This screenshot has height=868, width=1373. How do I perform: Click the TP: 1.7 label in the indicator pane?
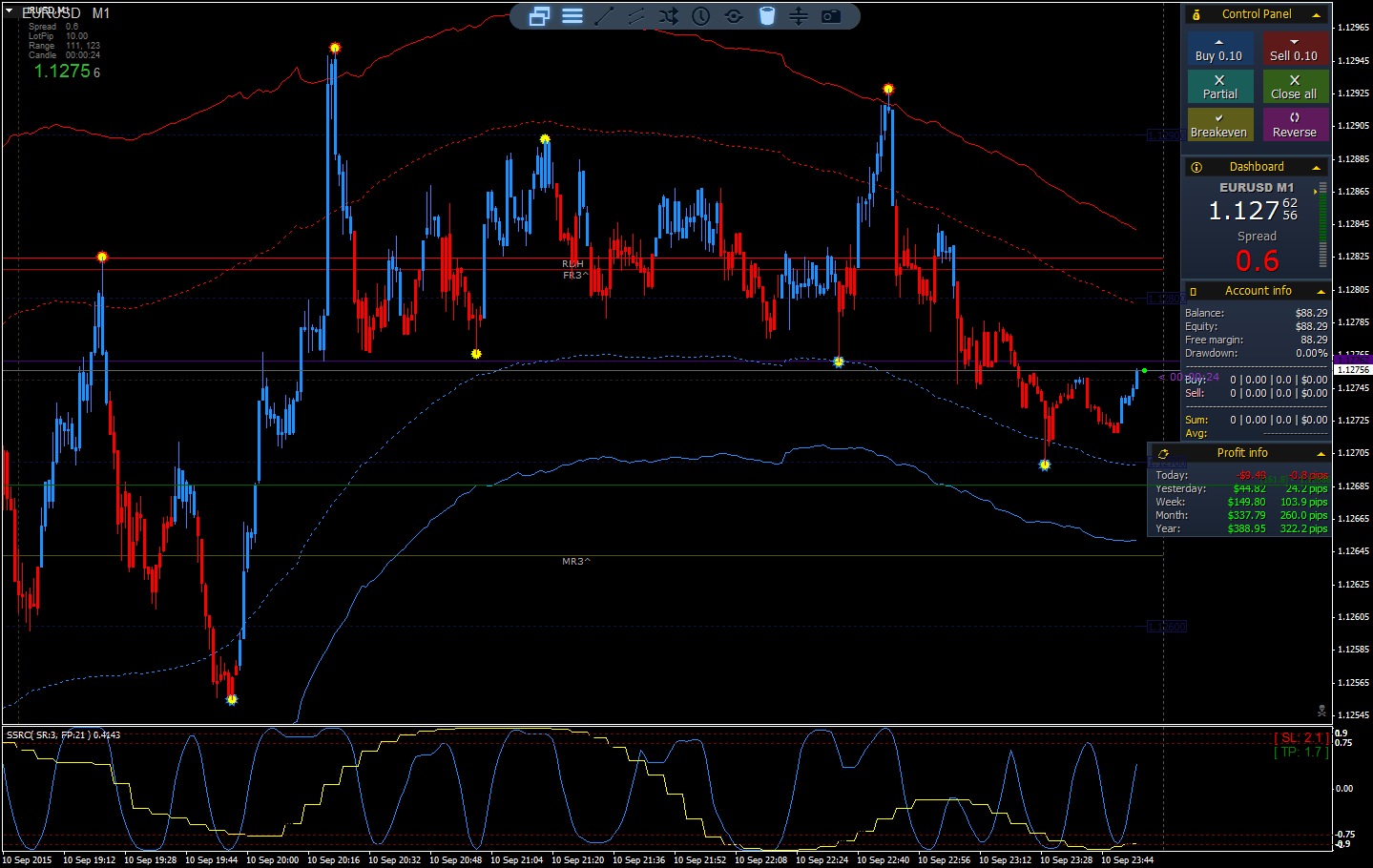1301,752
